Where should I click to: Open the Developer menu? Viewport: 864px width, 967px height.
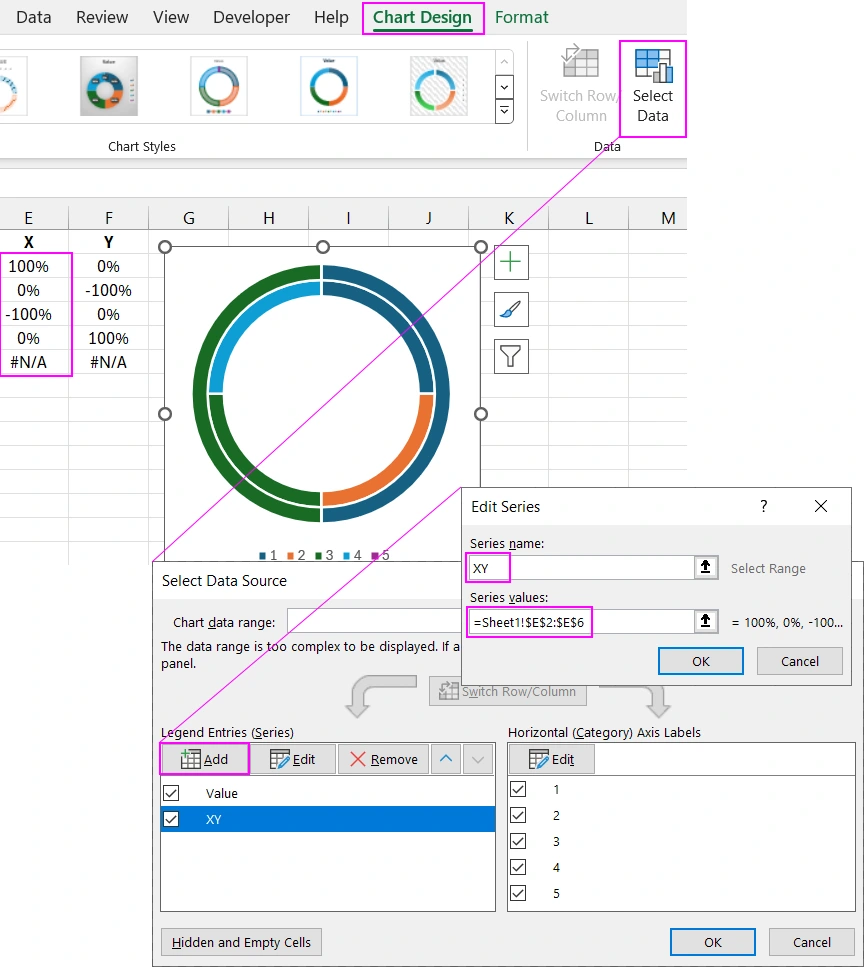251,17
